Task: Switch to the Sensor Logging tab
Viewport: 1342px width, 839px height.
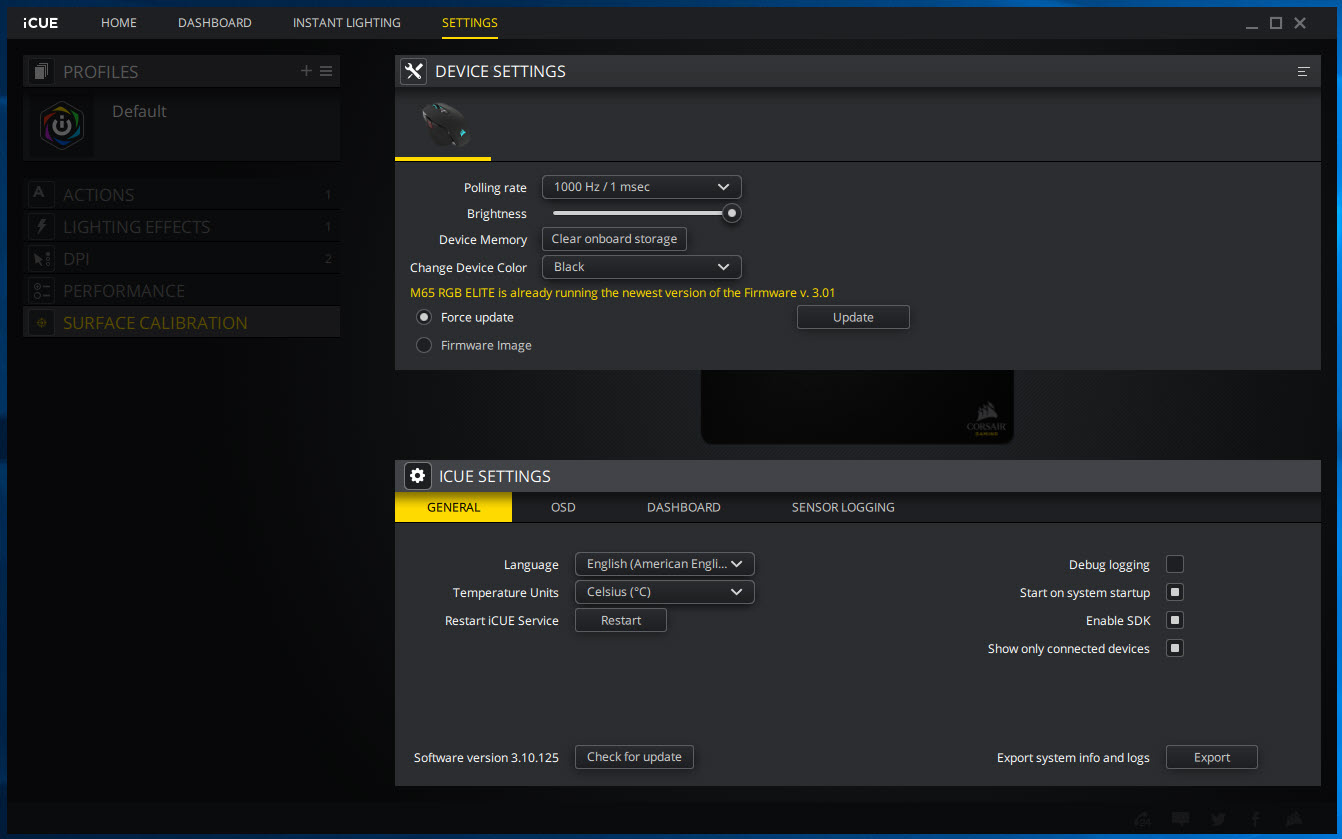Action: click(843, 507)
